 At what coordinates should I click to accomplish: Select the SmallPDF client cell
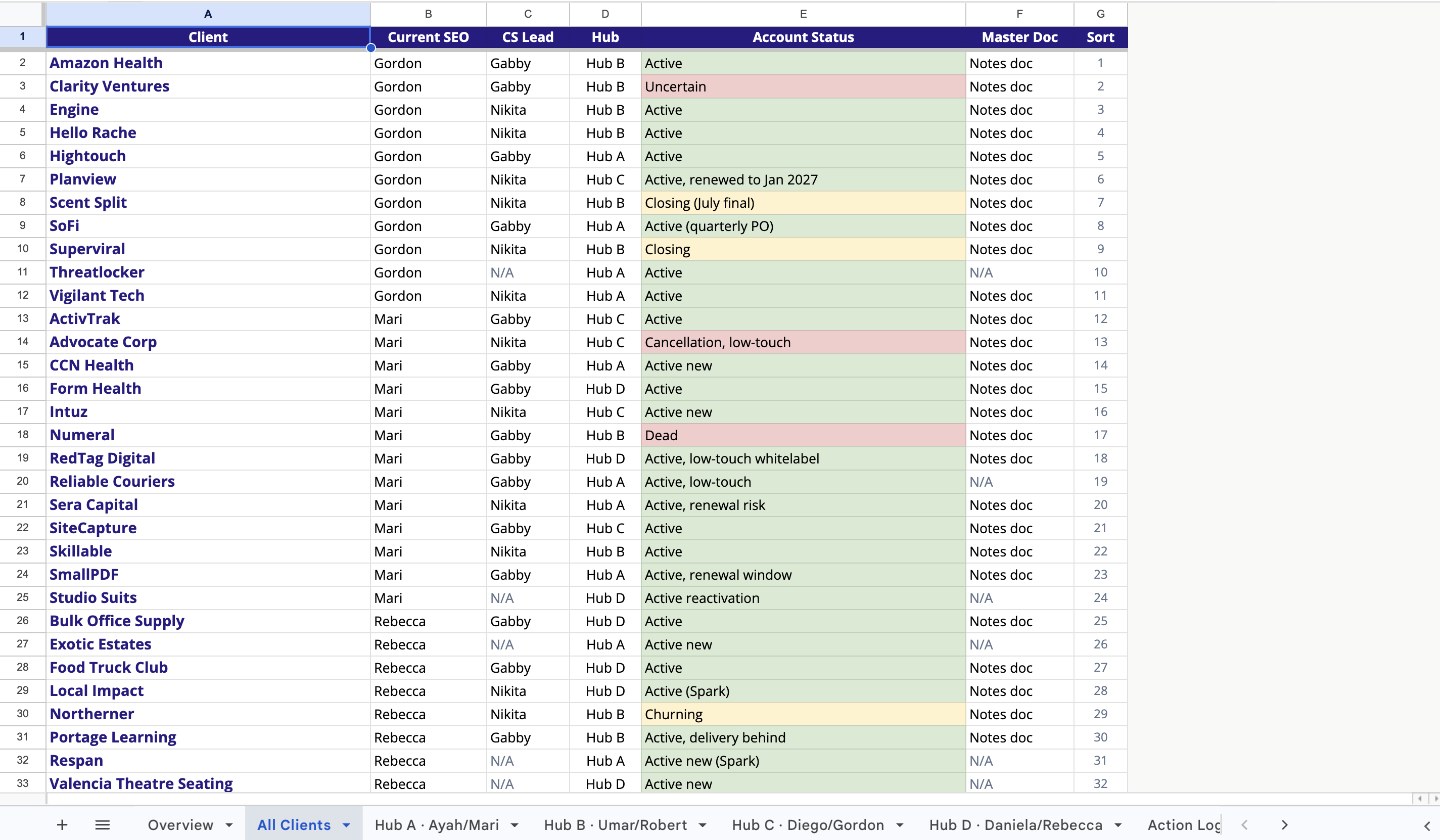tap(208, 575)
